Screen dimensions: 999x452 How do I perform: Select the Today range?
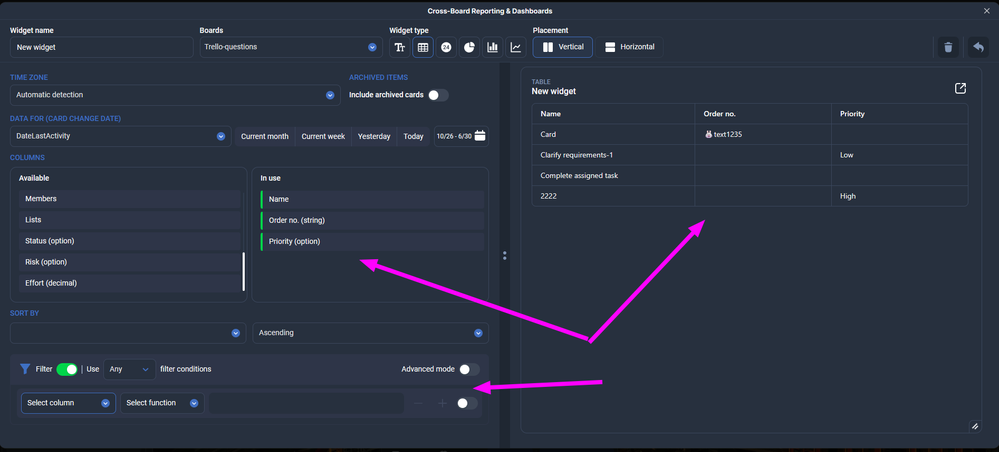(x=413, y=136)
